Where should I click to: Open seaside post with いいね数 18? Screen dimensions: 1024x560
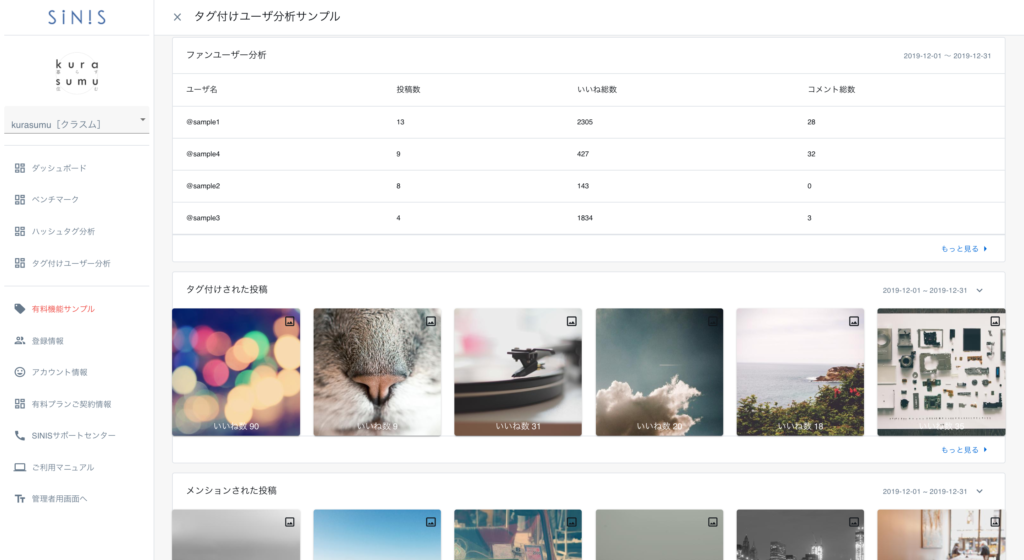[800, 372]
